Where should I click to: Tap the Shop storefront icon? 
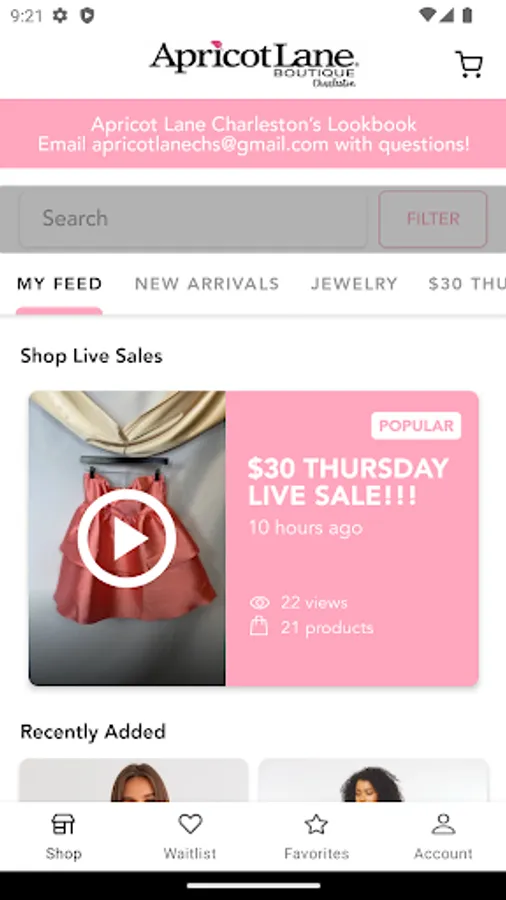63,824
